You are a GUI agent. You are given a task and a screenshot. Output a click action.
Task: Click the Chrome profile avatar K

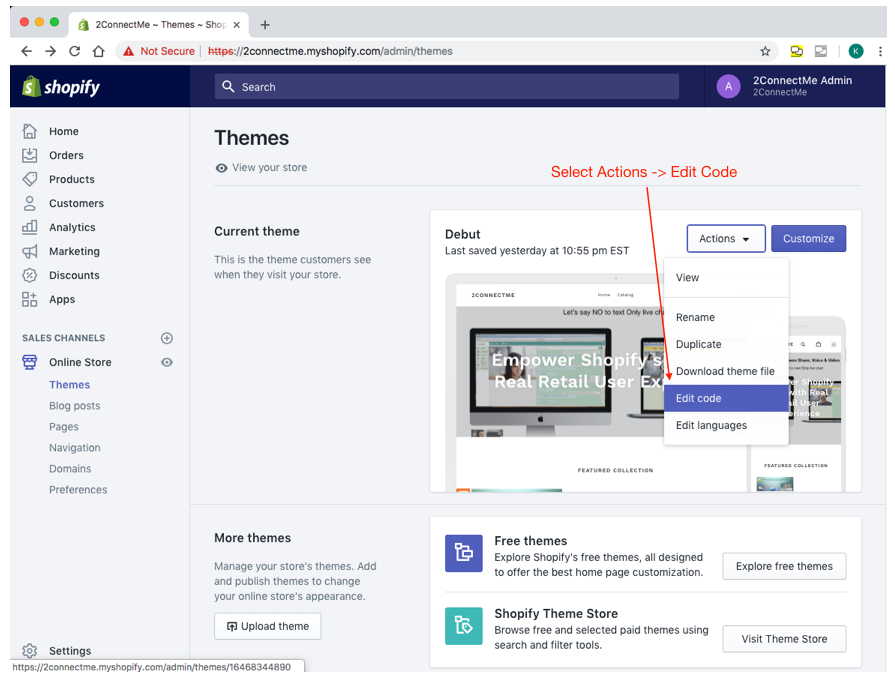tap(856, 51)
